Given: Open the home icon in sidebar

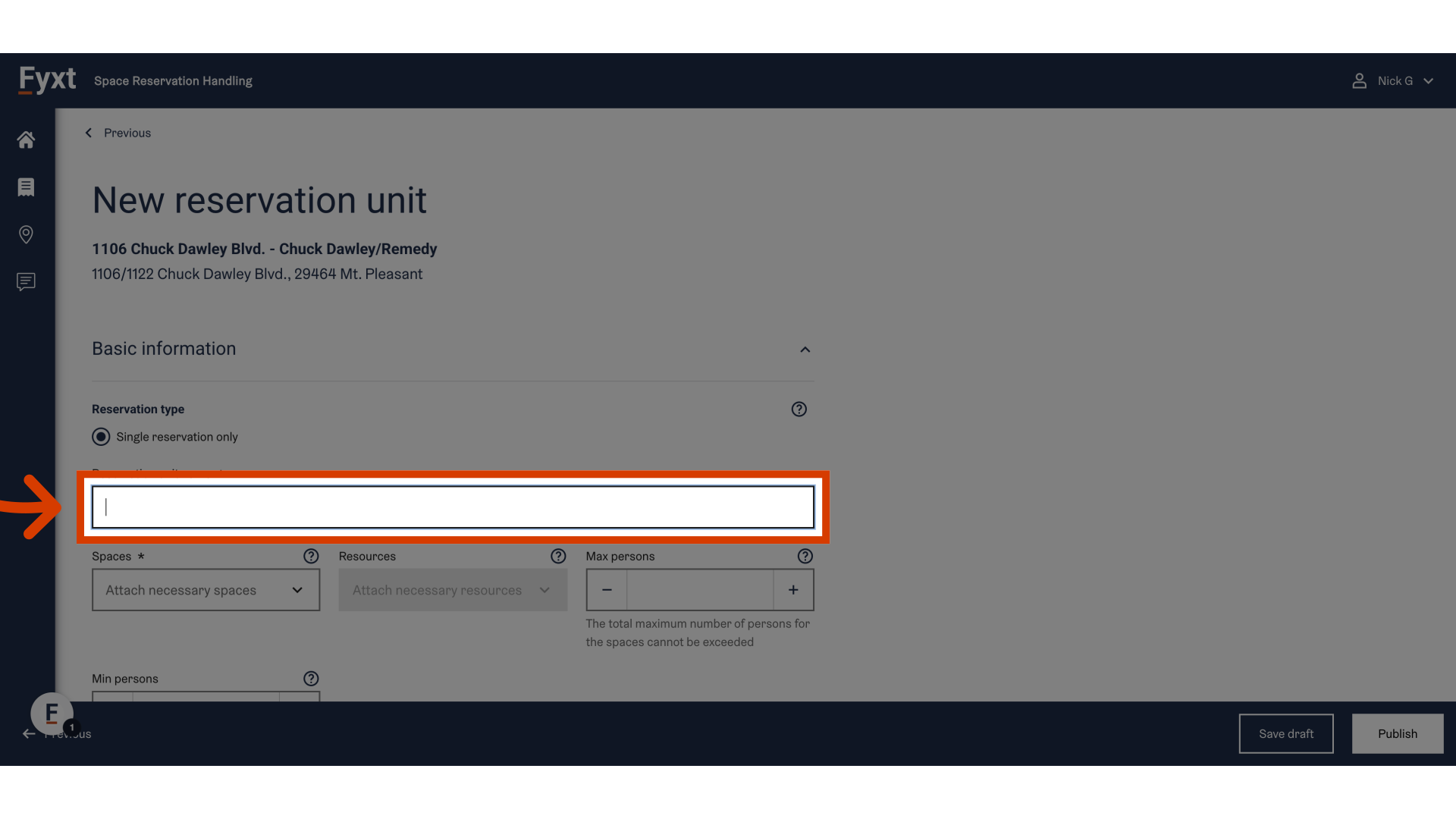Looking at the screenshot, I should (x=26, y=140).
